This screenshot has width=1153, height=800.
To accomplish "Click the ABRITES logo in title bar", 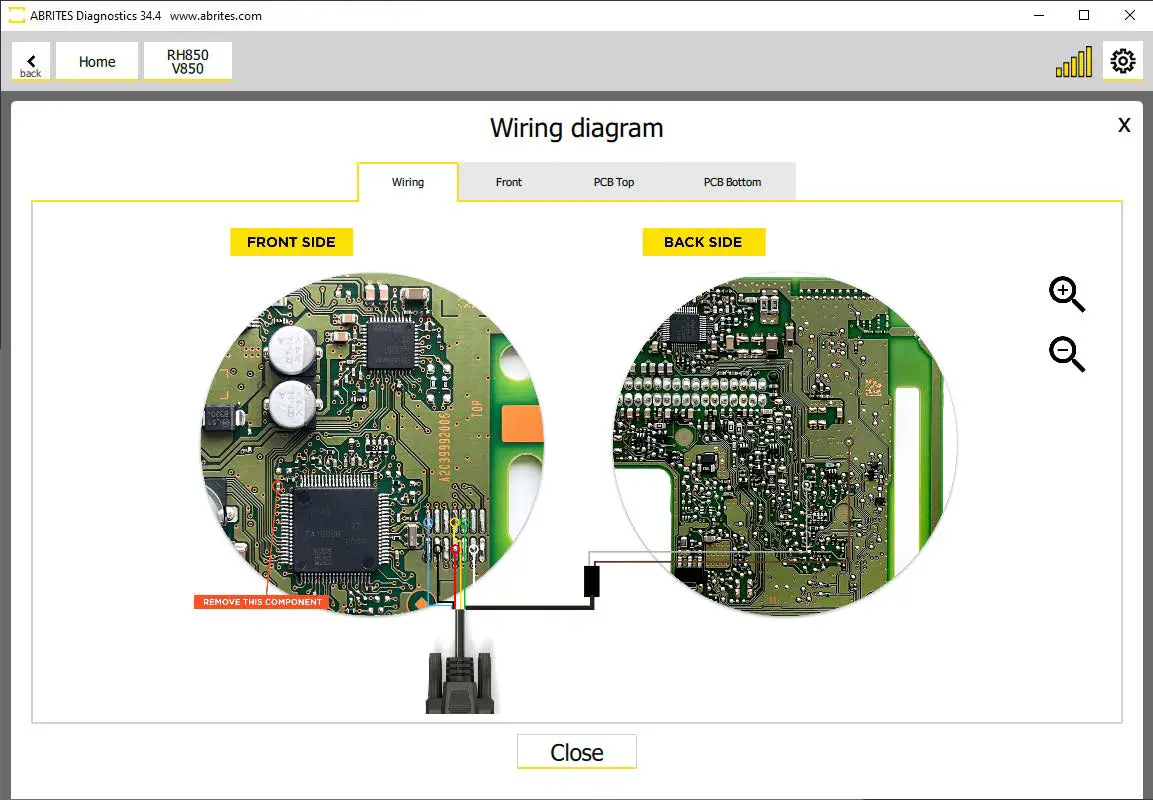I will pyautogui.click(x=16, y=15).
